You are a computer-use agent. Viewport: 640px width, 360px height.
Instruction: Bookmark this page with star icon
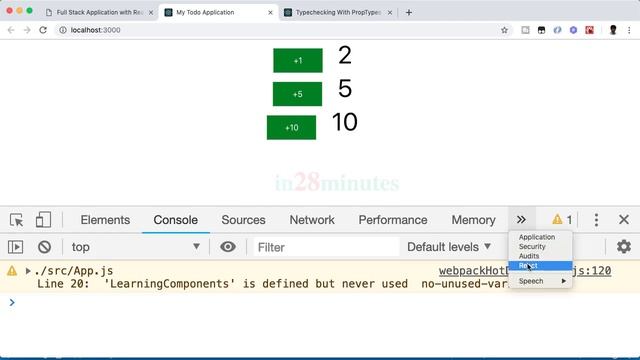(x=504, y=30)
